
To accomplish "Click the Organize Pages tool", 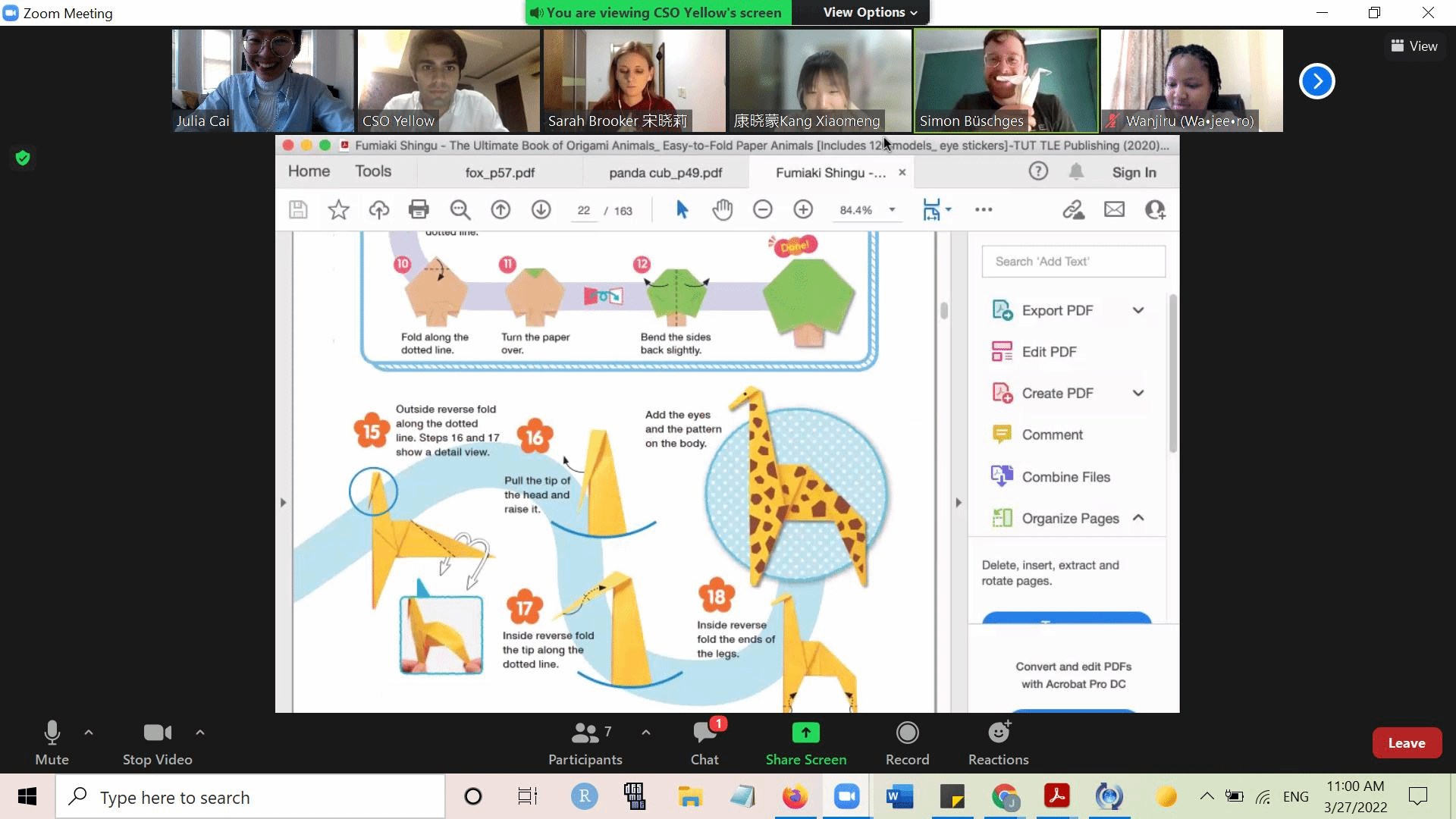I will pyautogui.click(x=1070, y=519).
